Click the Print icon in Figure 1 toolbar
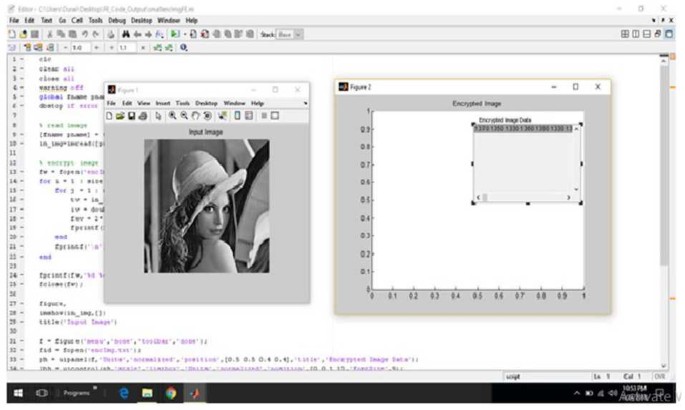This screenshot has width=685, height=410. pyautogui.click(x=144, y=116)
